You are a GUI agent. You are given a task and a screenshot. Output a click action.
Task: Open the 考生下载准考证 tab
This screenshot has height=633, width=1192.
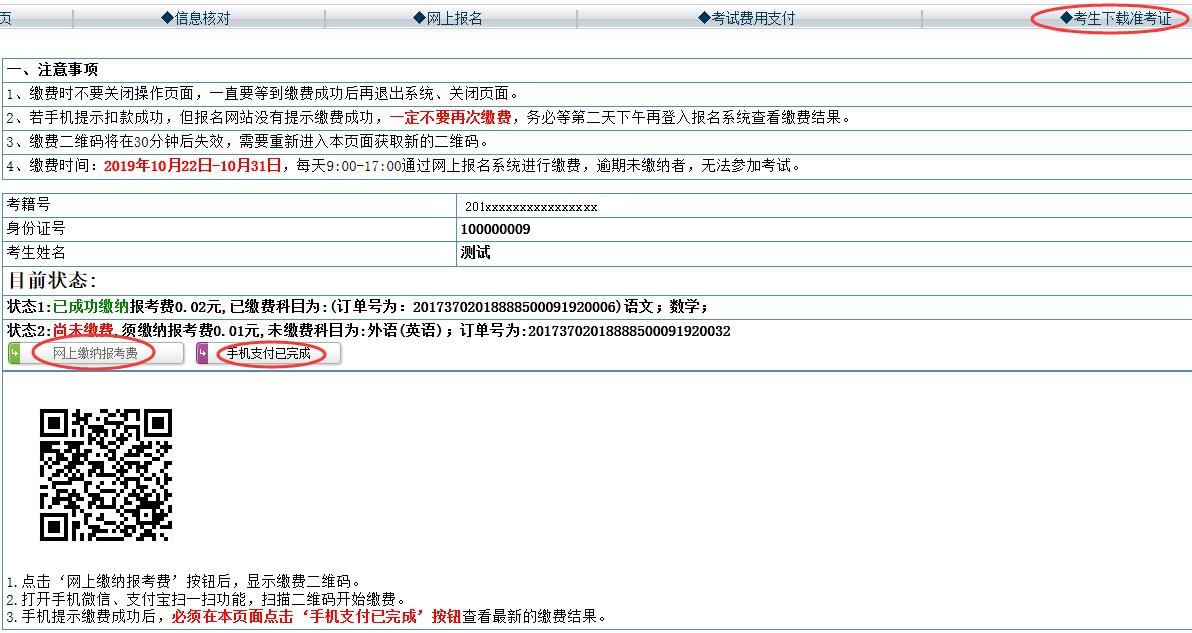point(1114,18)
